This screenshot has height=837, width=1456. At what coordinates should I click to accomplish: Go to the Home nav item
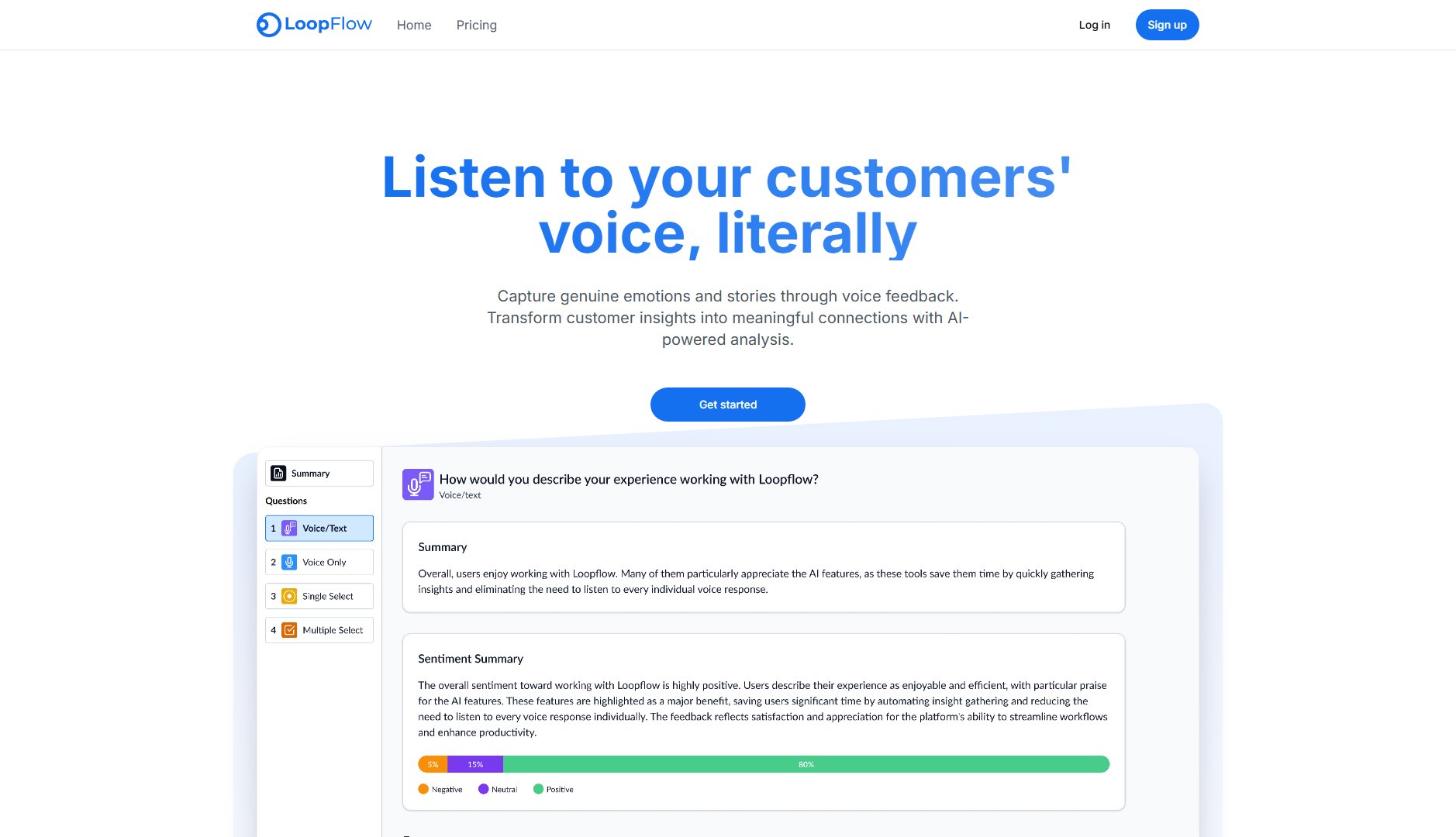[x=414, y=25]
